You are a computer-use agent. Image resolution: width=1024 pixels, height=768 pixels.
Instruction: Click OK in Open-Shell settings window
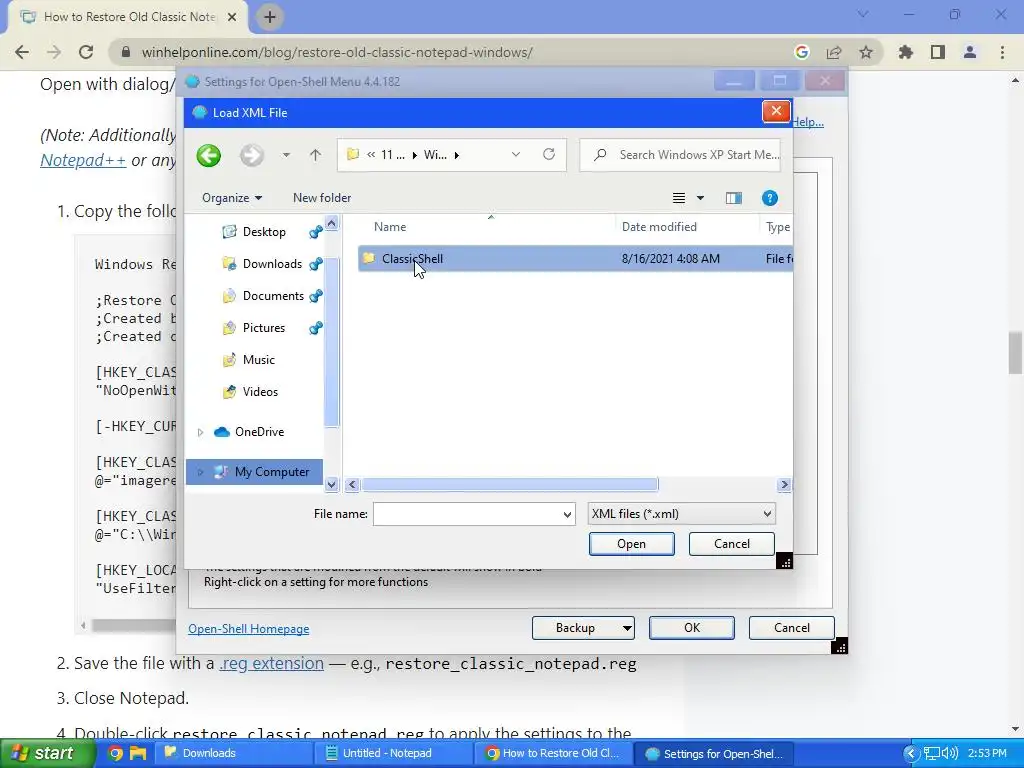[692, 628]
